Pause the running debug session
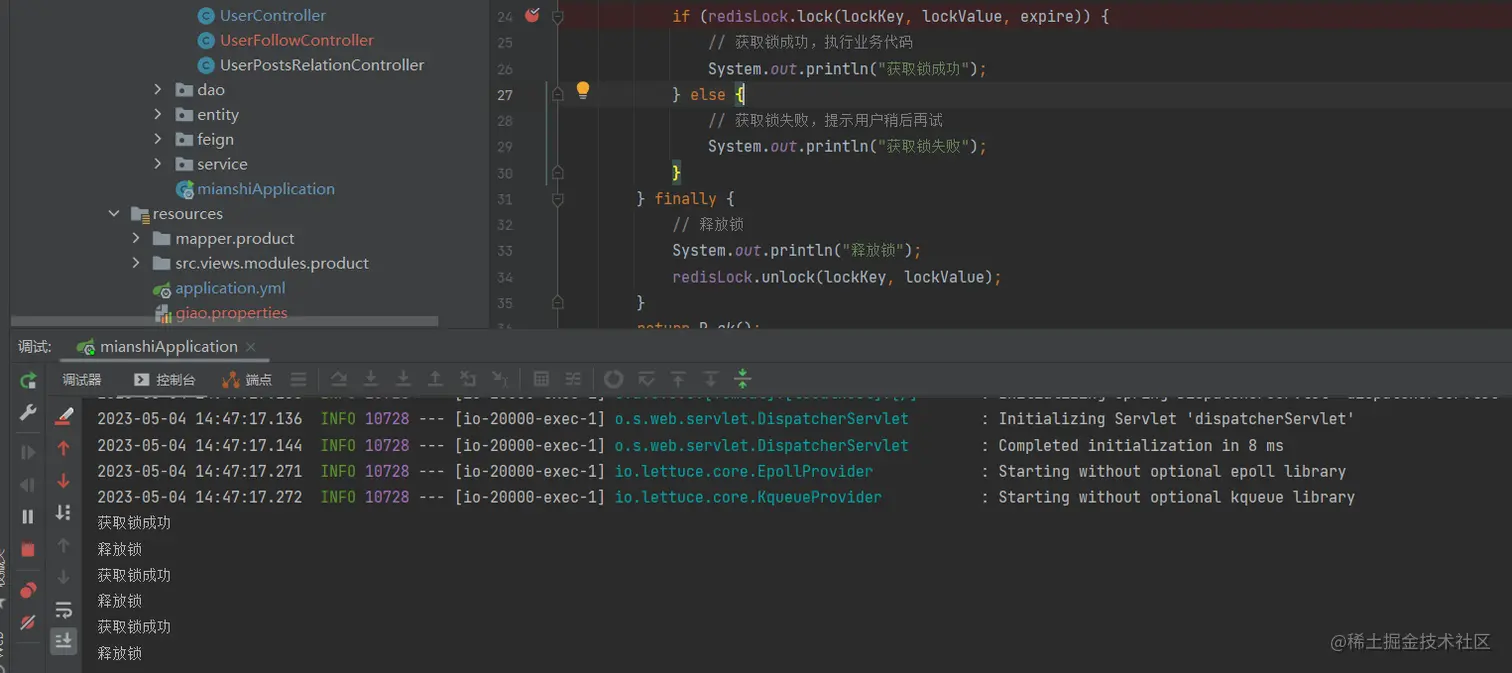The height and width of the screenshot is (673, 1512). pyautogui.click(x=28, y=516)
